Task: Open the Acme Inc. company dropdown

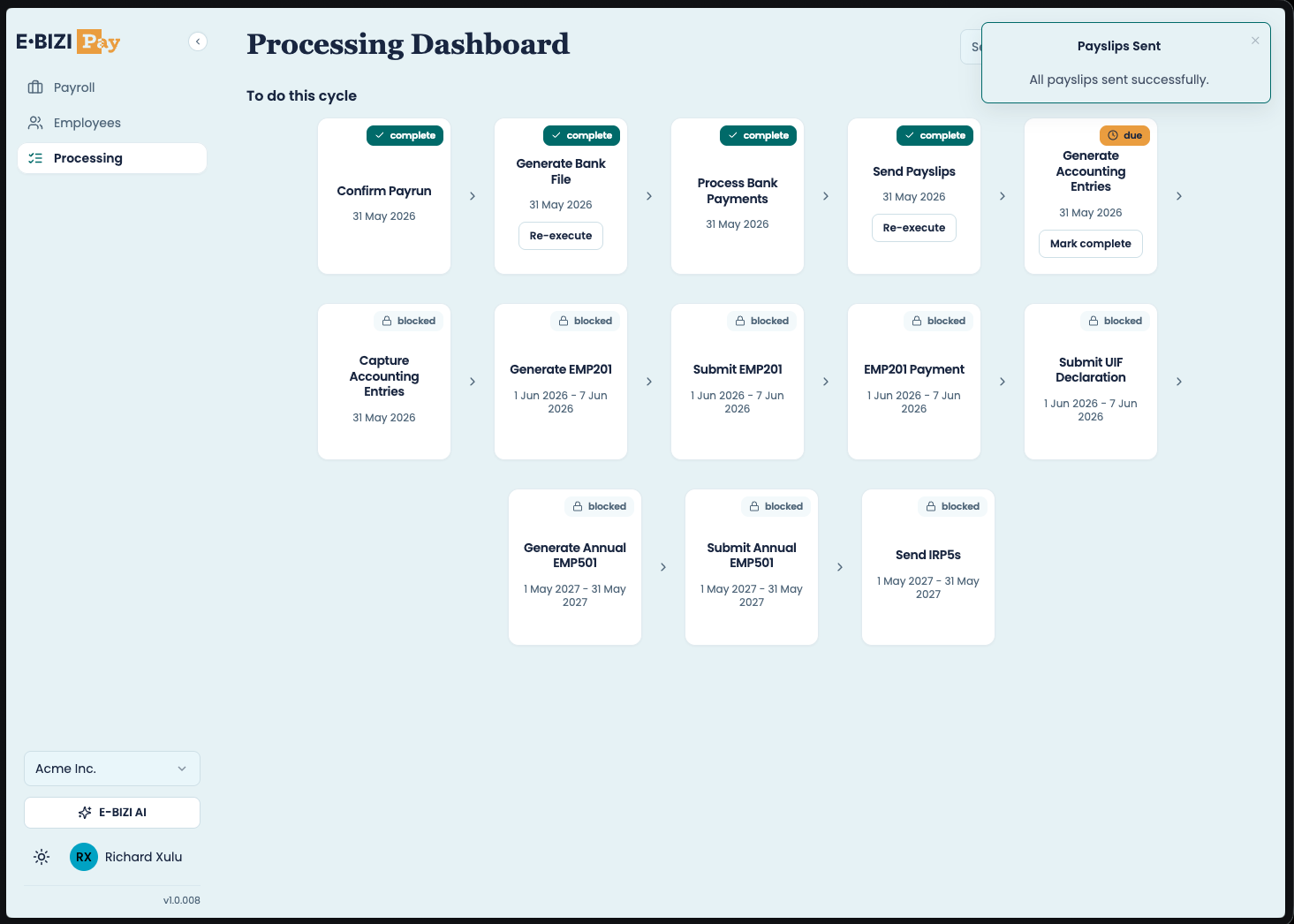Action: 112,769
